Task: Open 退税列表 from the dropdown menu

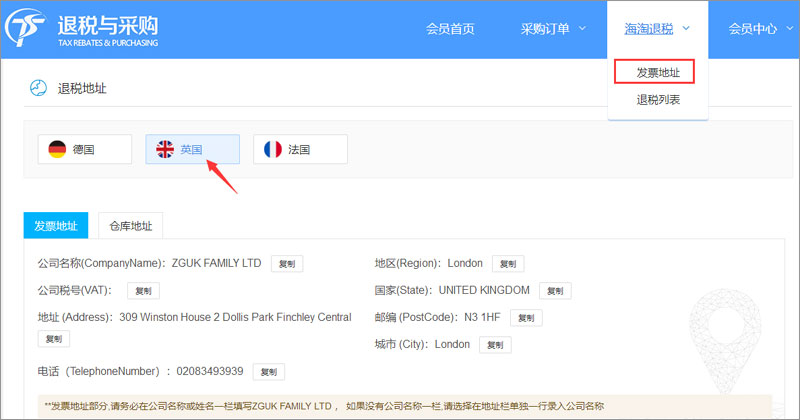Action: 658,100
